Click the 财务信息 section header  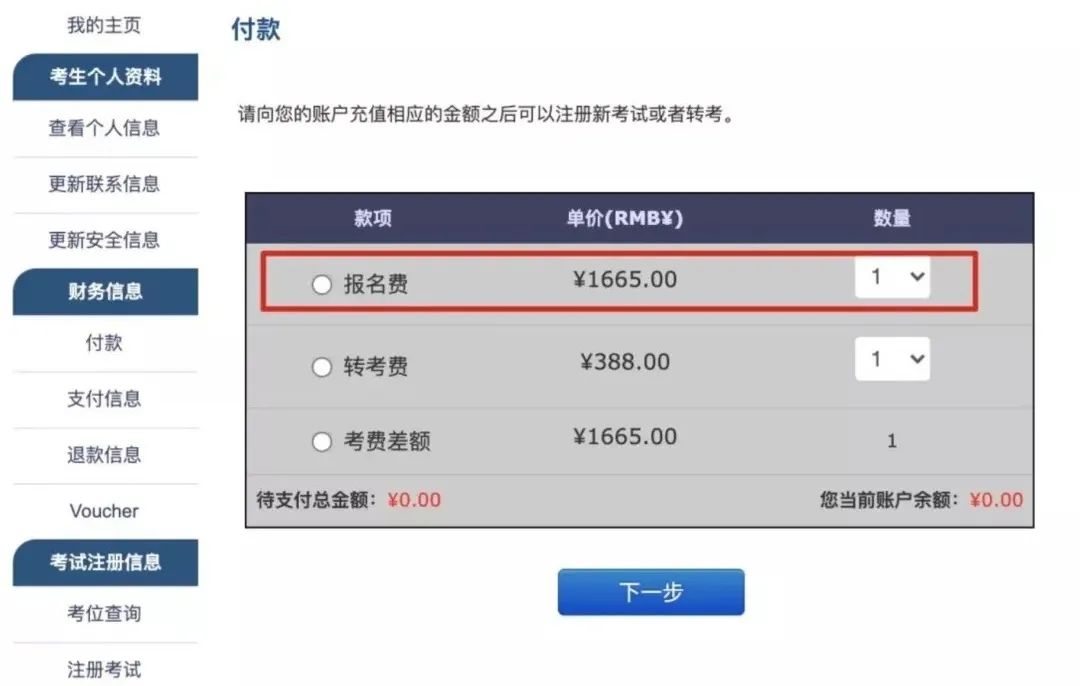coord(105,292)
